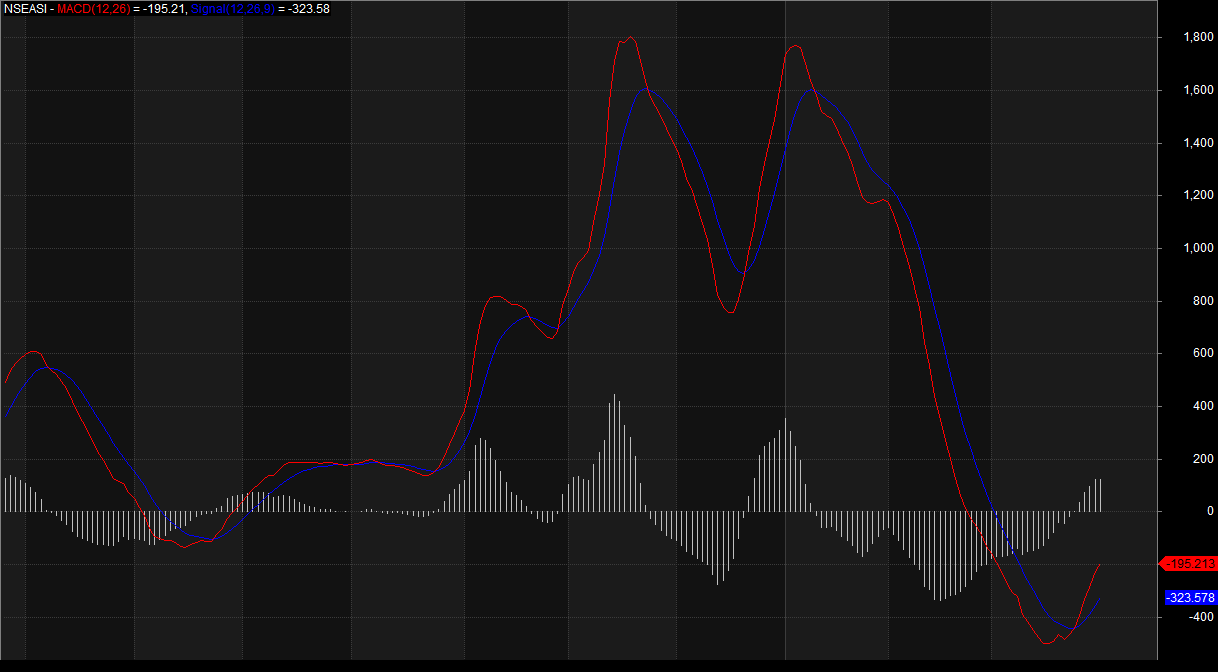This screenshot has height=672, width=1218.
Task: Click the red -195.213 MACD value marker
Action: coord(1190,564)
